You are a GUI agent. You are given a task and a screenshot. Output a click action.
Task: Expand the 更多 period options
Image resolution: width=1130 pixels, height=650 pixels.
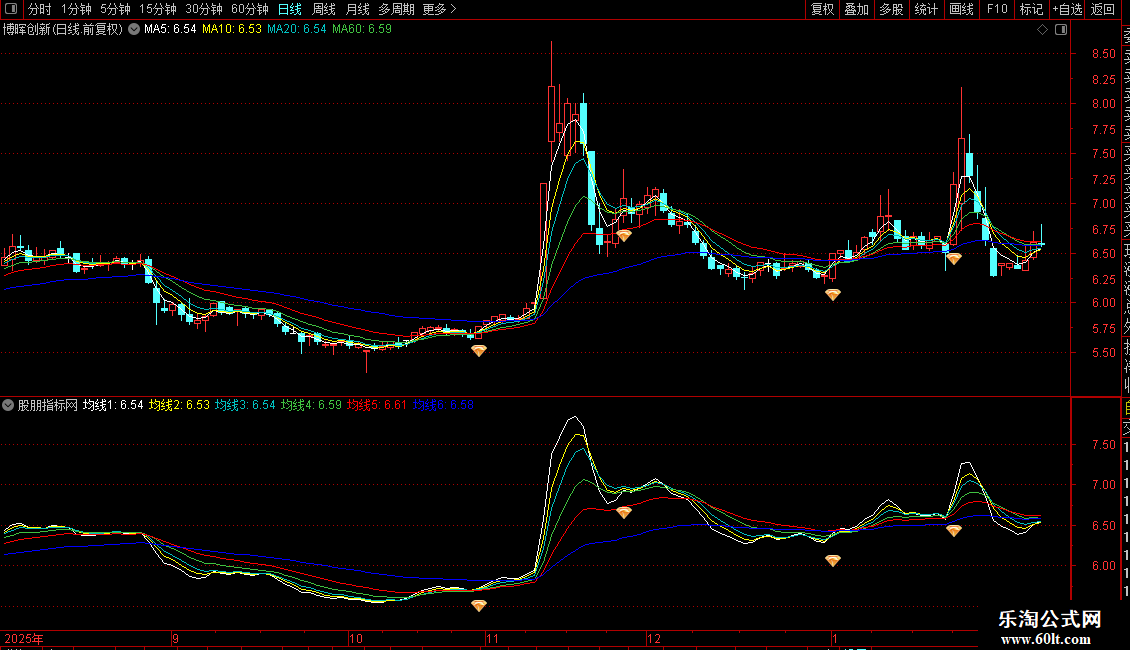click(x=440, y=9)
